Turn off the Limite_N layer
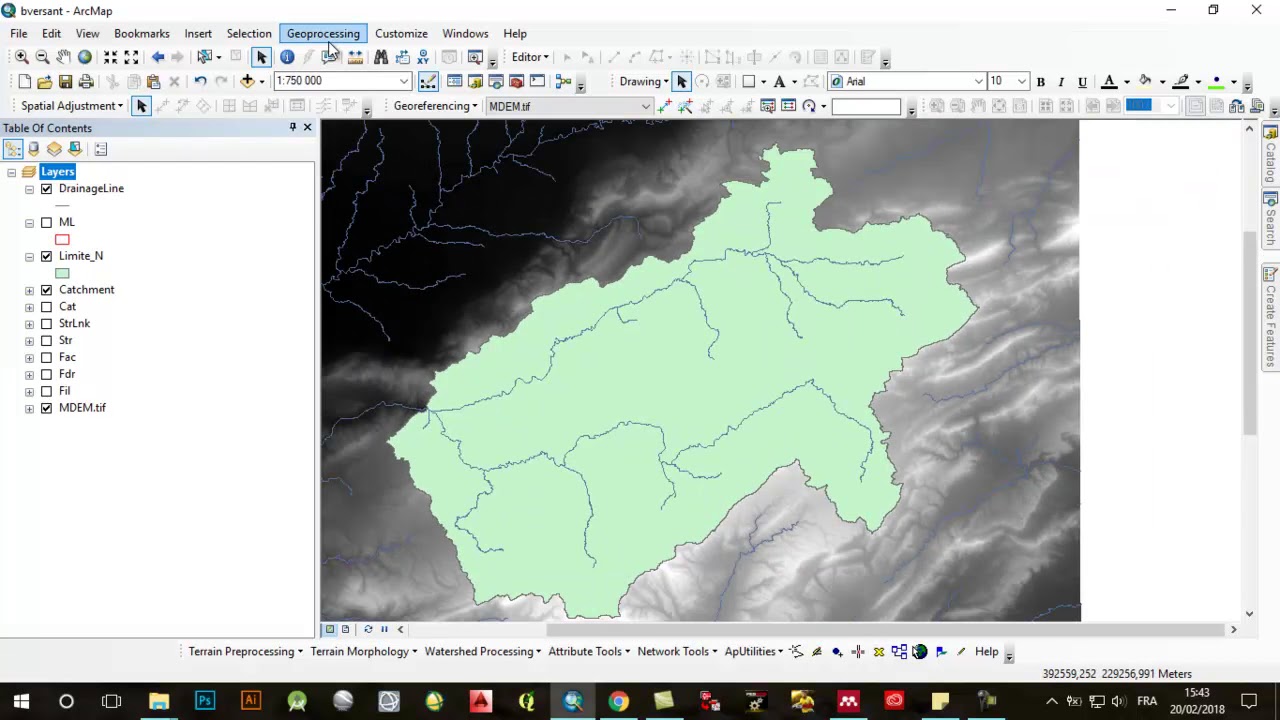 click(x=46, y=257)
